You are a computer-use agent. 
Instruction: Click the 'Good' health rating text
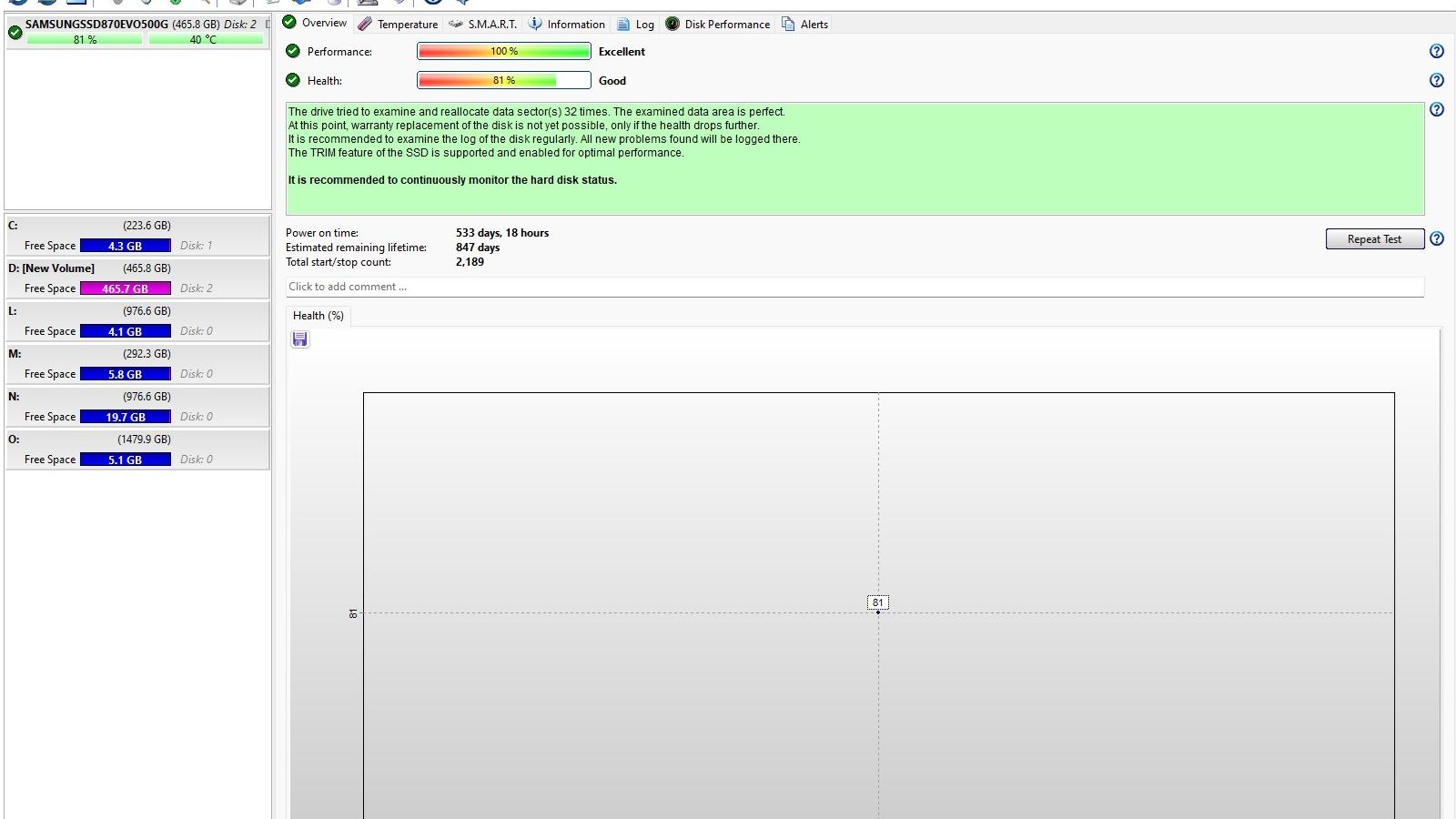[x=612, y=81]
